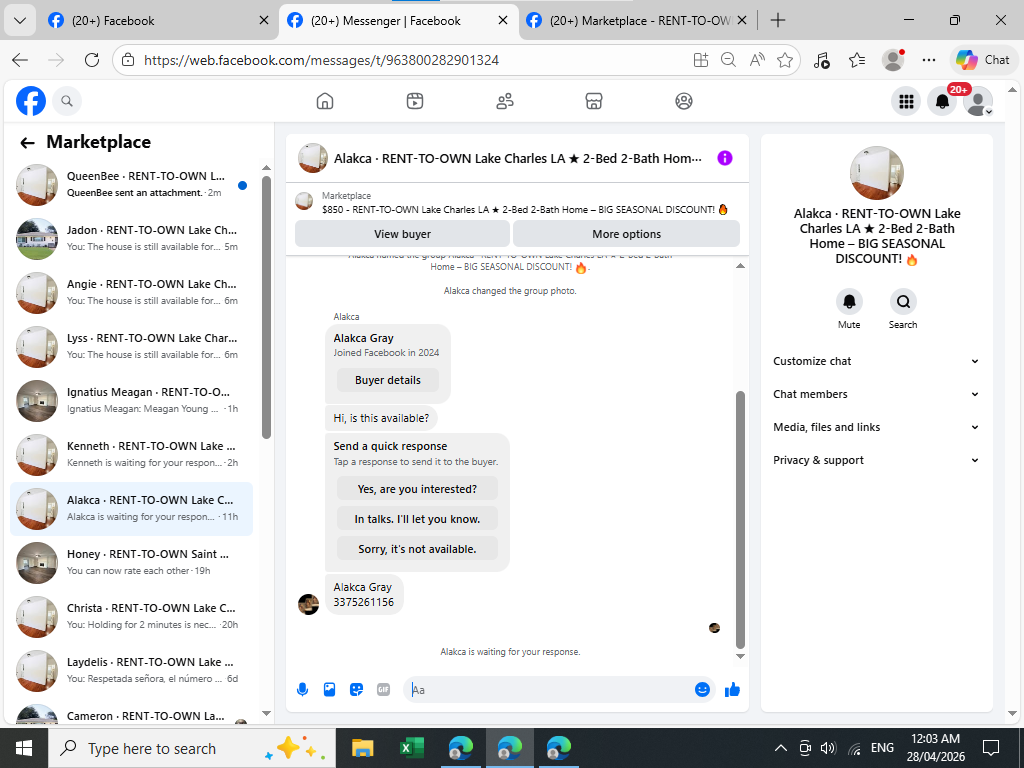Open File Explorer from the taskbar
Image resolution: width=1024 pixels, height=768 pixels.
pos(362,748)
